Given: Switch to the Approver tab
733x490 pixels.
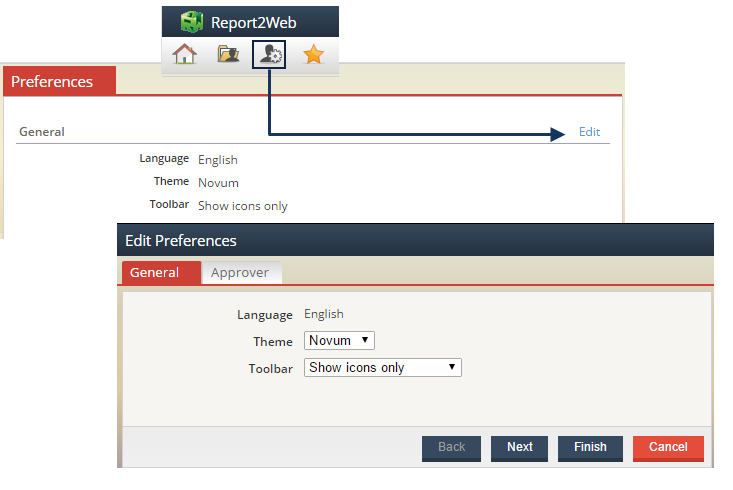Looking at the screenshot, I should [x=240, y=272].
